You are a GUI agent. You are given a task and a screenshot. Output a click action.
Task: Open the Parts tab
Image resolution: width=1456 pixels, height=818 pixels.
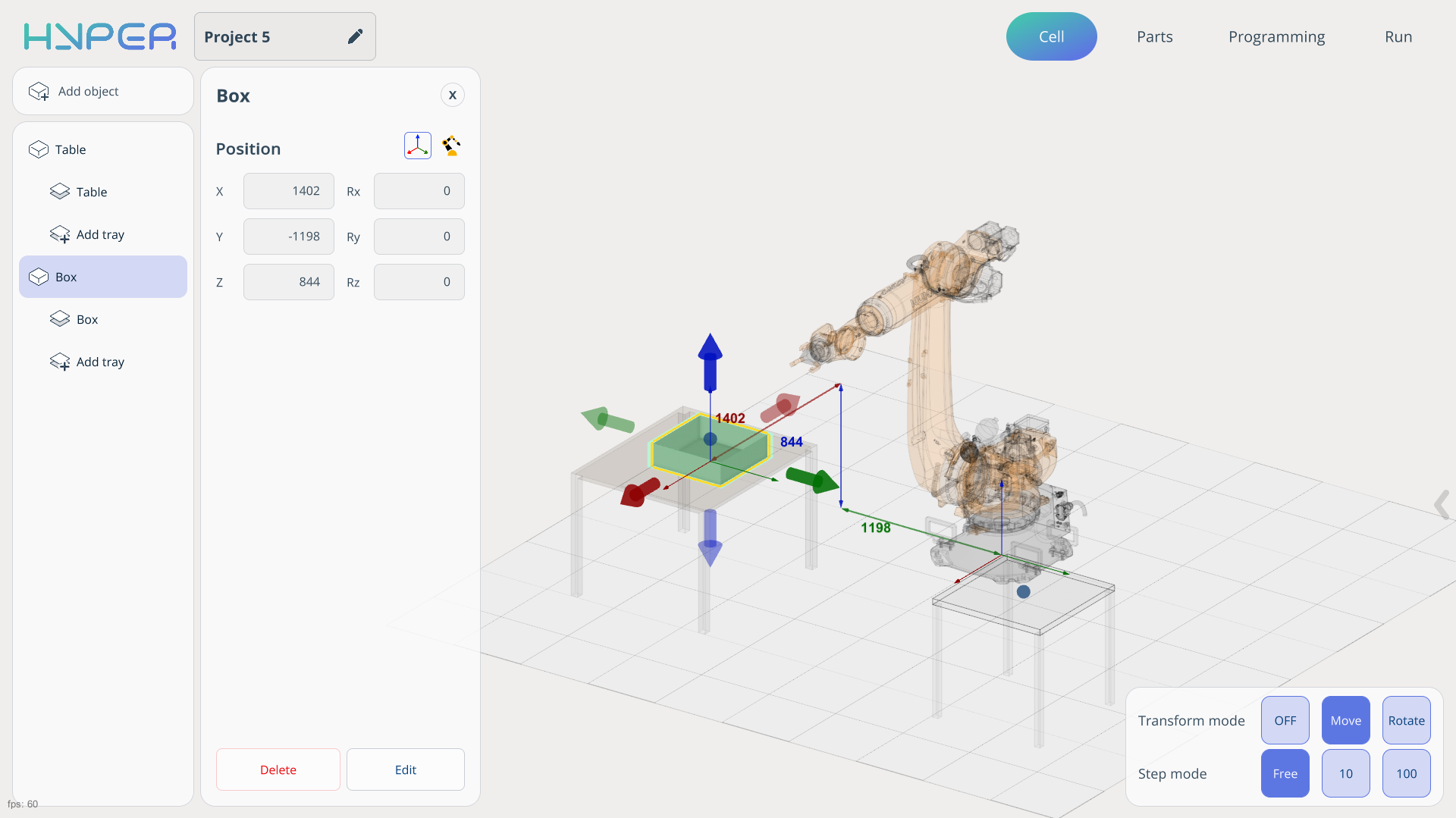point(1154,36)
